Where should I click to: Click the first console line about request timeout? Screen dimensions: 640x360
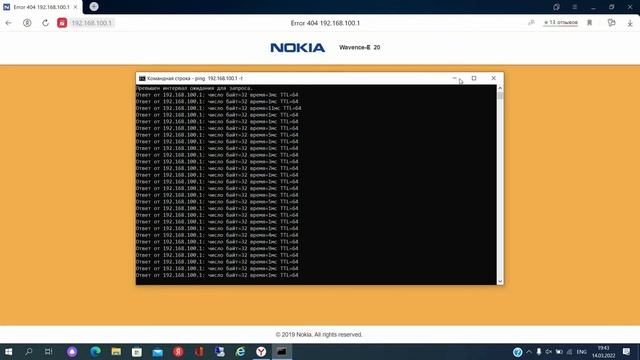(x=194, y=88)
